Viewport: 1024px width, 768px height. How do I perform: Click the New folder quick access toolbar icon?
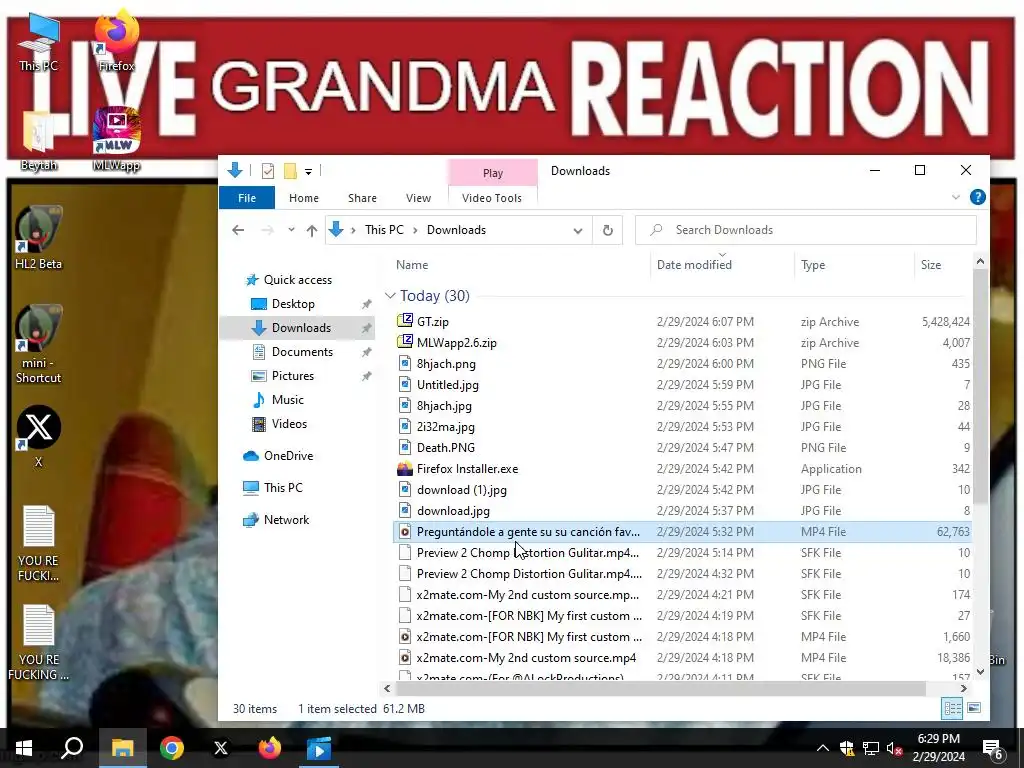[x=290, y=171]
